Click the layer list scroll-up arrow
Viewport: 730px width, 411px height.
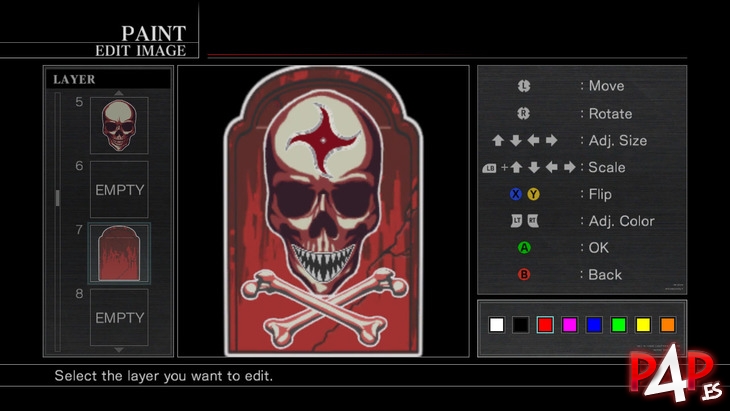point(119,93)
